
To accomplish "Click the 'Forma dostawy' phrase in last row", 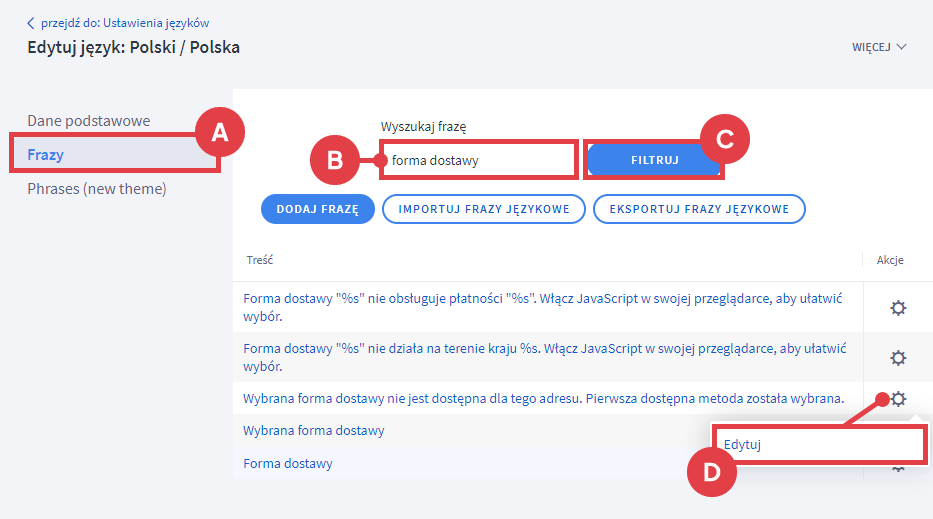I will click(x=288, y=464).
